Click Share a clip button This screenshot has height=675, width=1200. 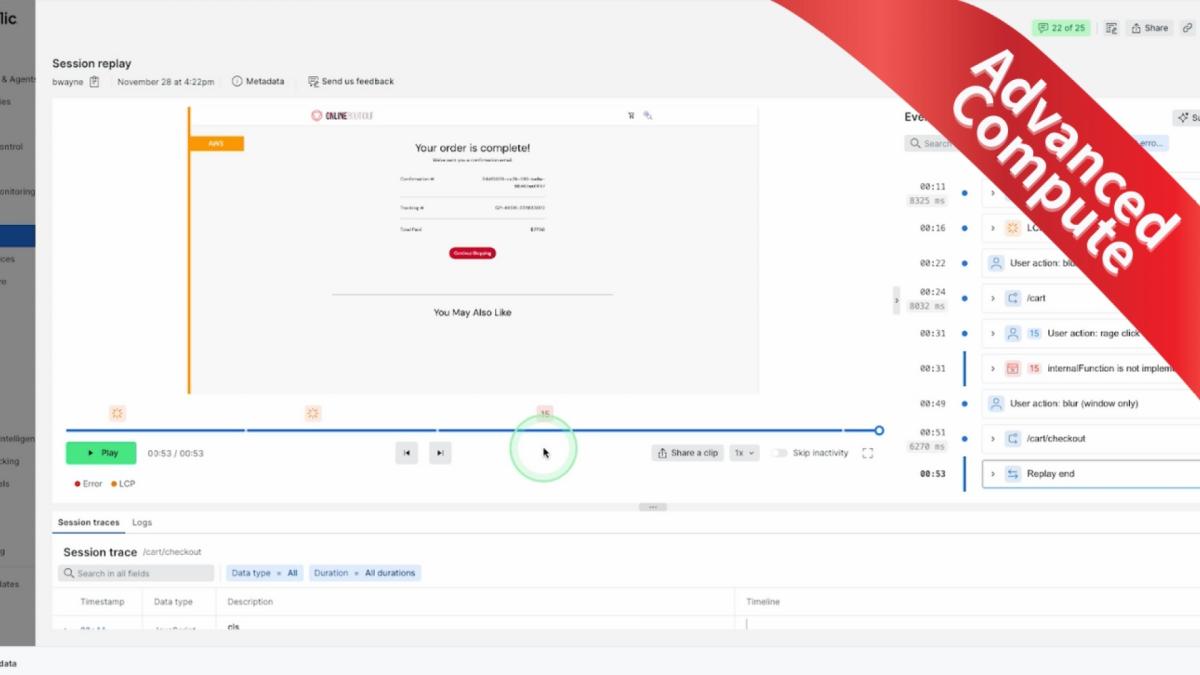[x=688, y=453]
